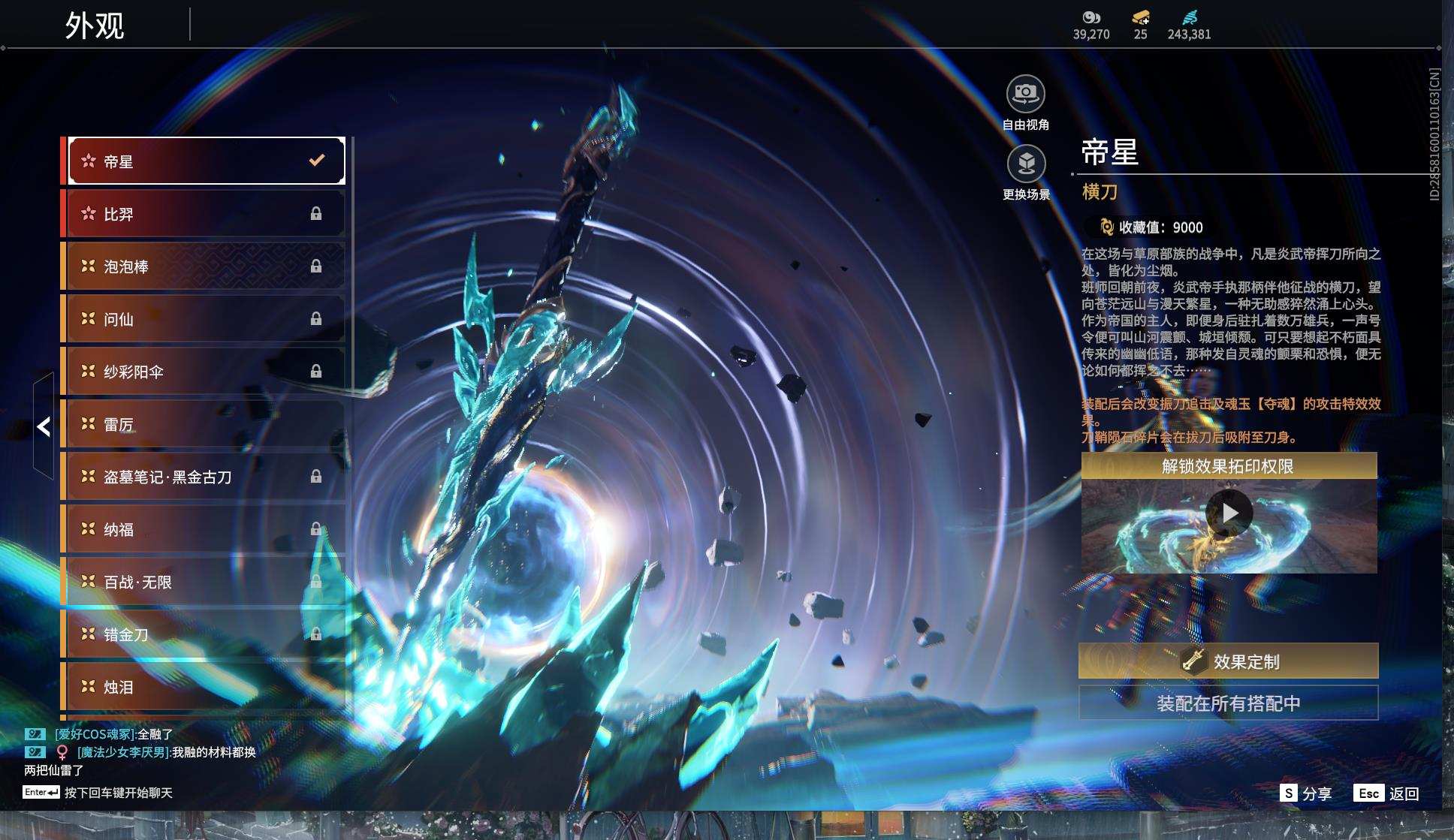Viewport: 1454px width, 840px height.
Task: Click player name 魔法少女李厌男 in chat
Action: point(124,752)
